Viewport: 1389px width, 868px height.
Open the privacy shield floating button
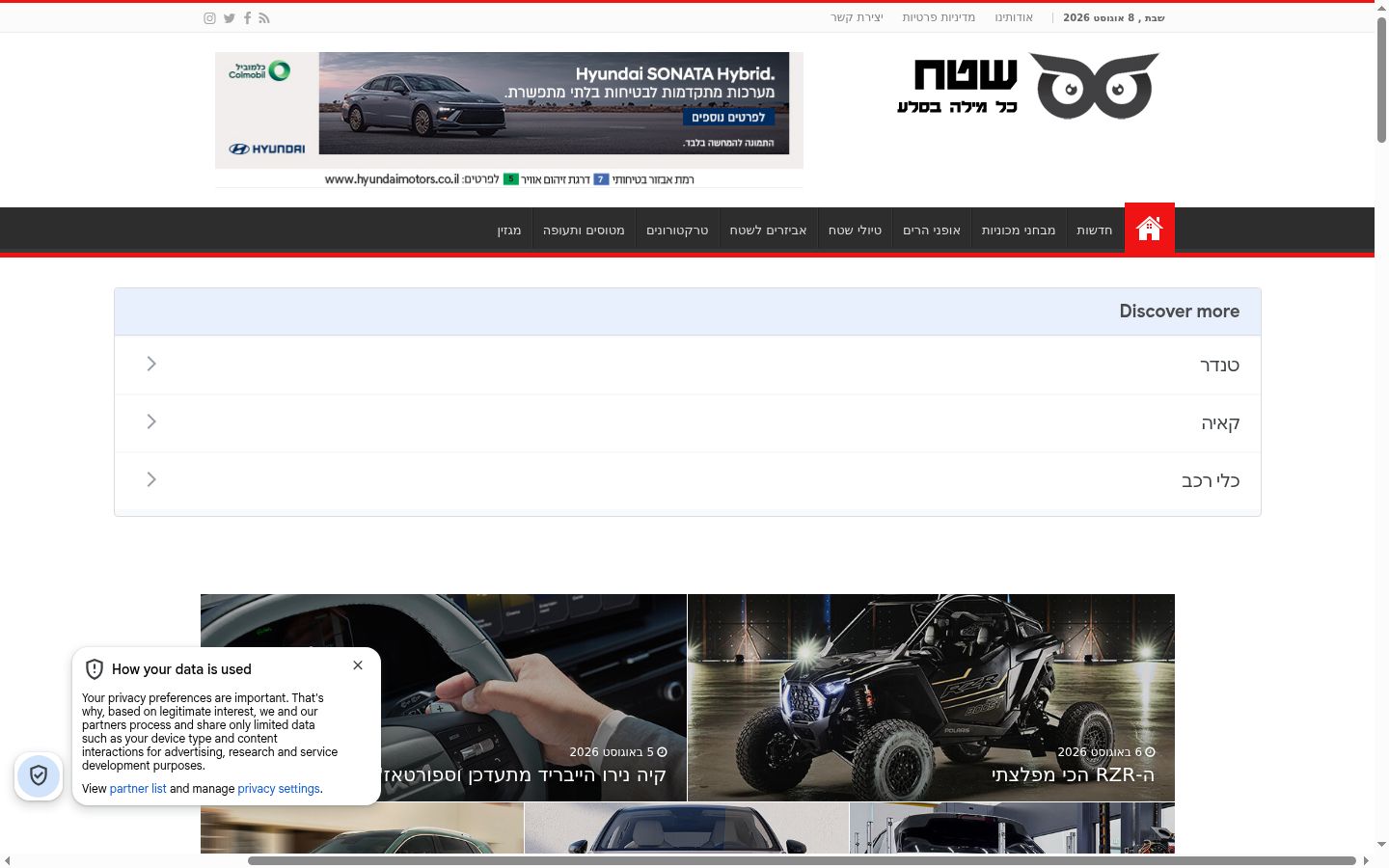[x=39, y=775]
